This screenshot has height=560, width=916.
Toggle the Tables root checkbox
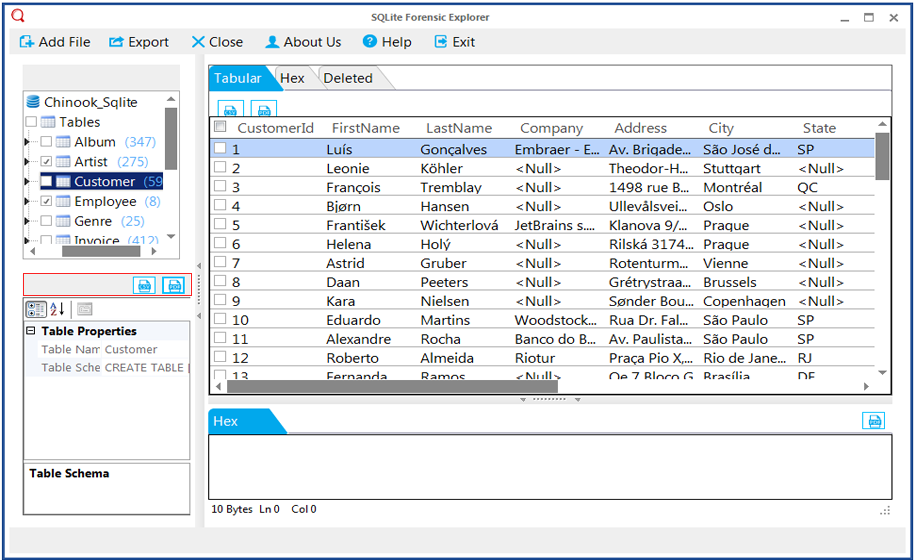click(32, 122)
